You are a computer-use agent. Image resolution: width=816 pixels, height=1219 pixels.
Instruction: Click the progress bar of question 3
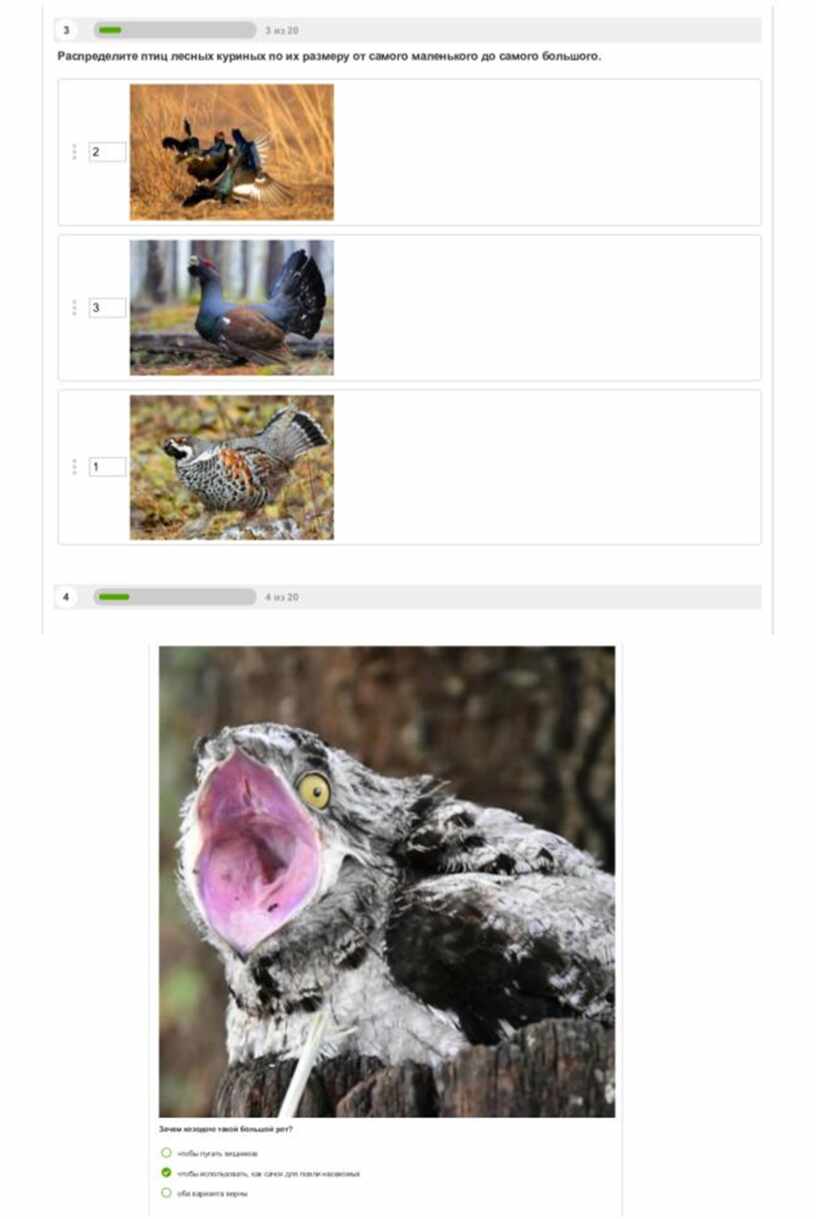point(175,30)
